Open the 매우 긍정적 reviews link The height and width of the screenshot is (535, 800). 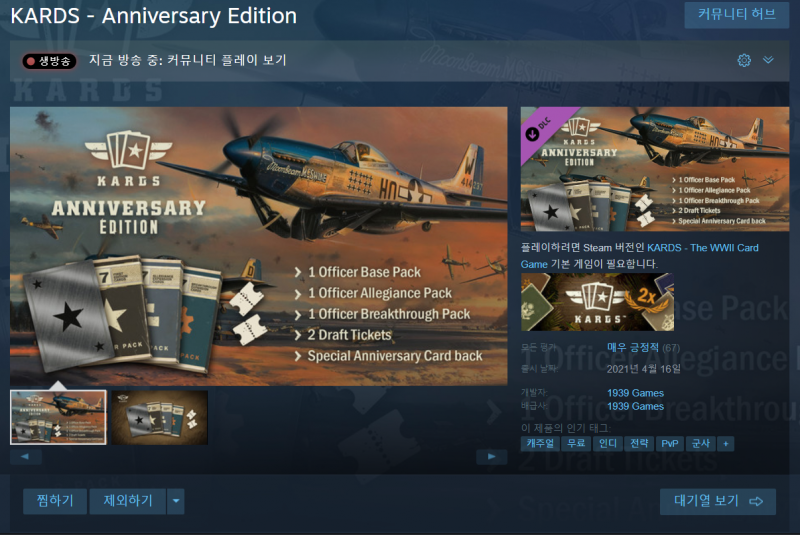pos(633,347)
